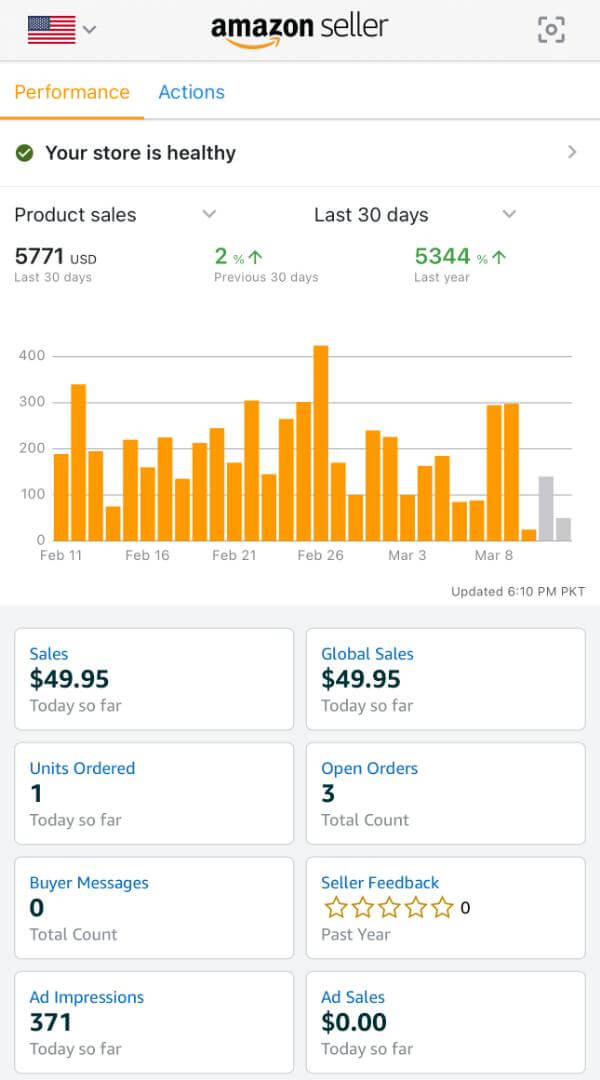
Task: Tap the Amazon Seller logo
Action: 299,29
